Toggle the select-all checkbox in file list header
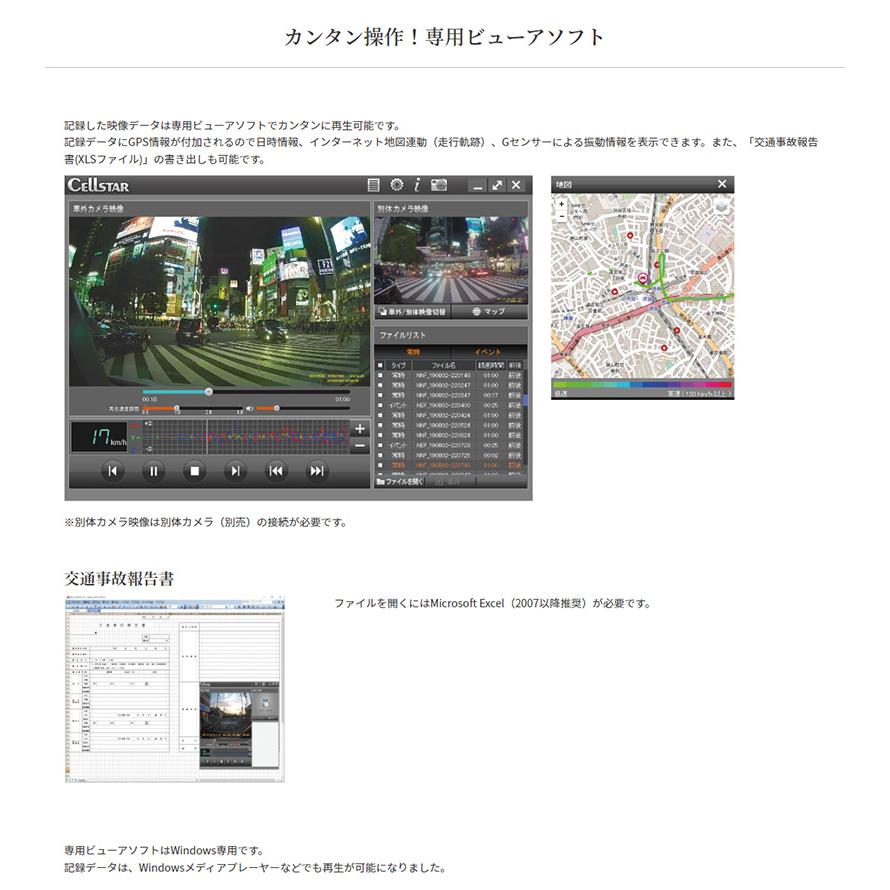Image resolution: width=890 pixels, height=890 pixels. [380, 366]
